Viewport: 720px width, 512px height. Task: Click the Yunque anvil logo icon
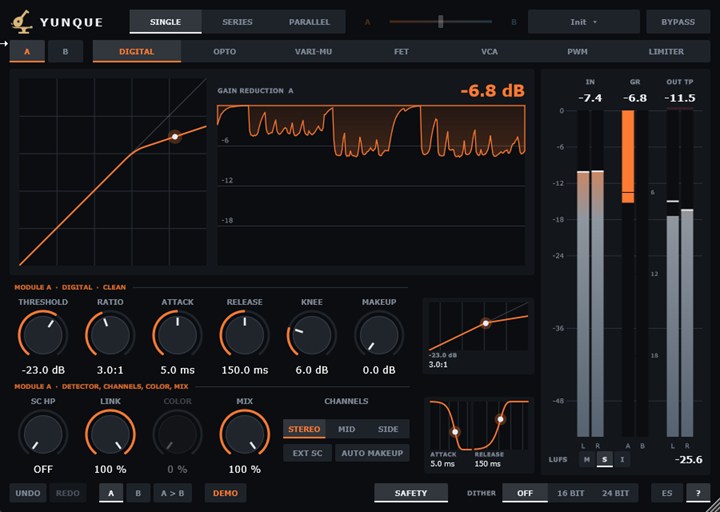(x=21, y=22)
